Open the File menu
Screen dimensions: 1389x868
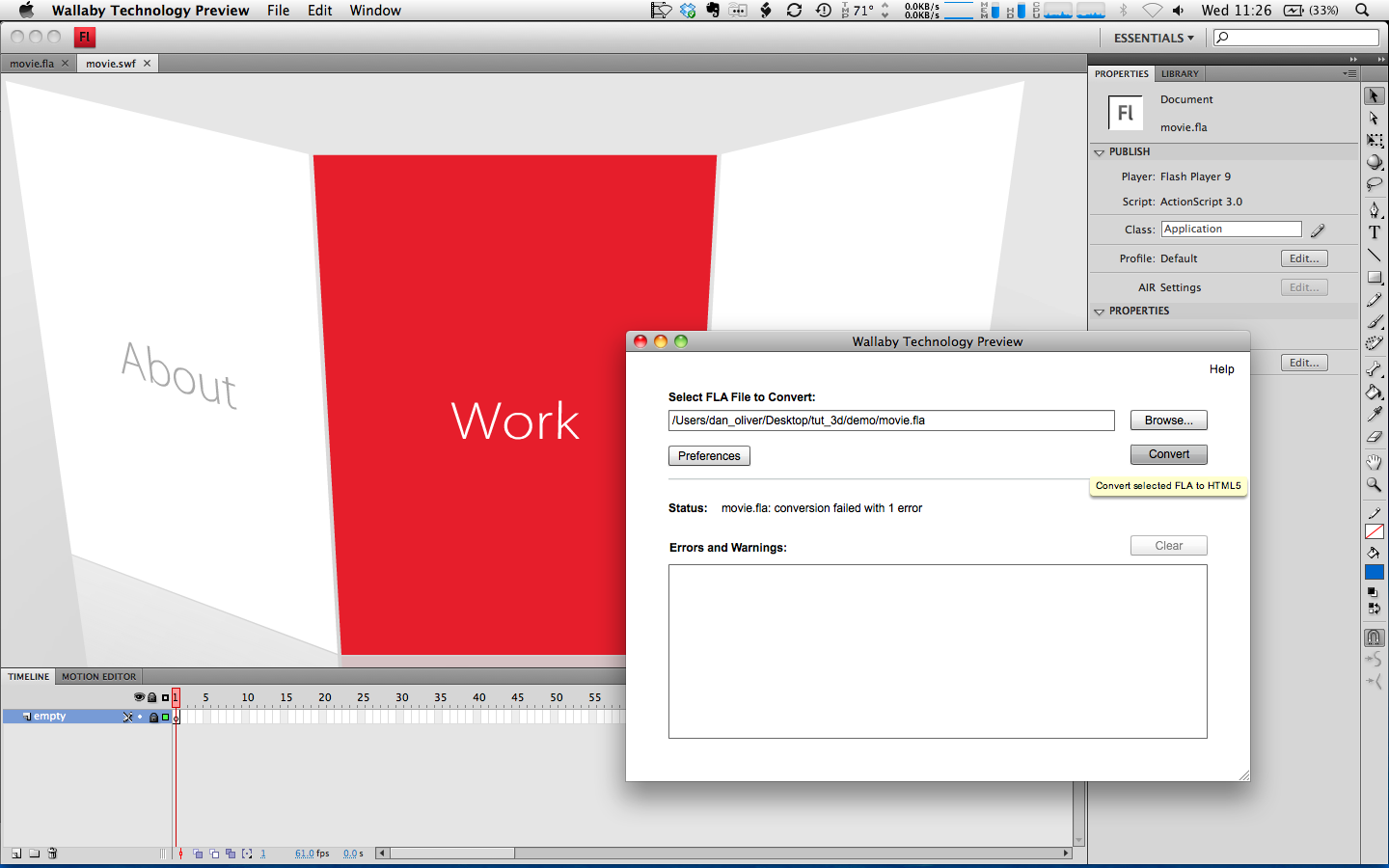coord(278,11)
